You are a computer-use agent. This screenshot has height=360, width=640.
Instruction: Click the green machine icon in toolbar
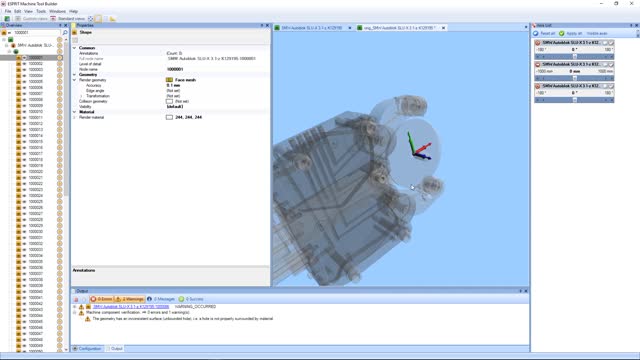[x=7, y=19]
